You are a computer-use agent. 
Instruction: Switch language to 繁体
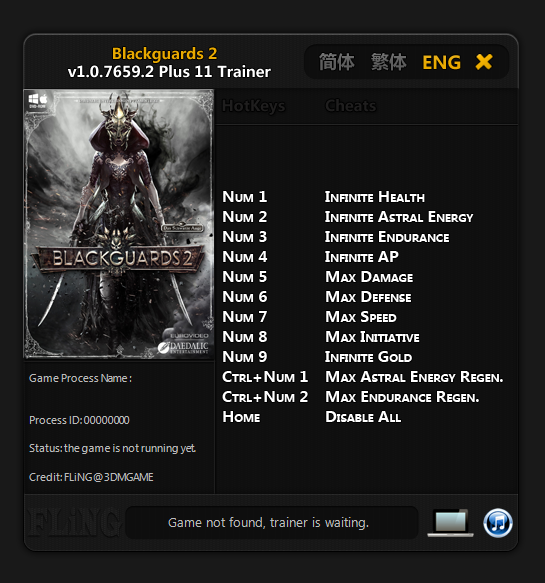point(389,62)
